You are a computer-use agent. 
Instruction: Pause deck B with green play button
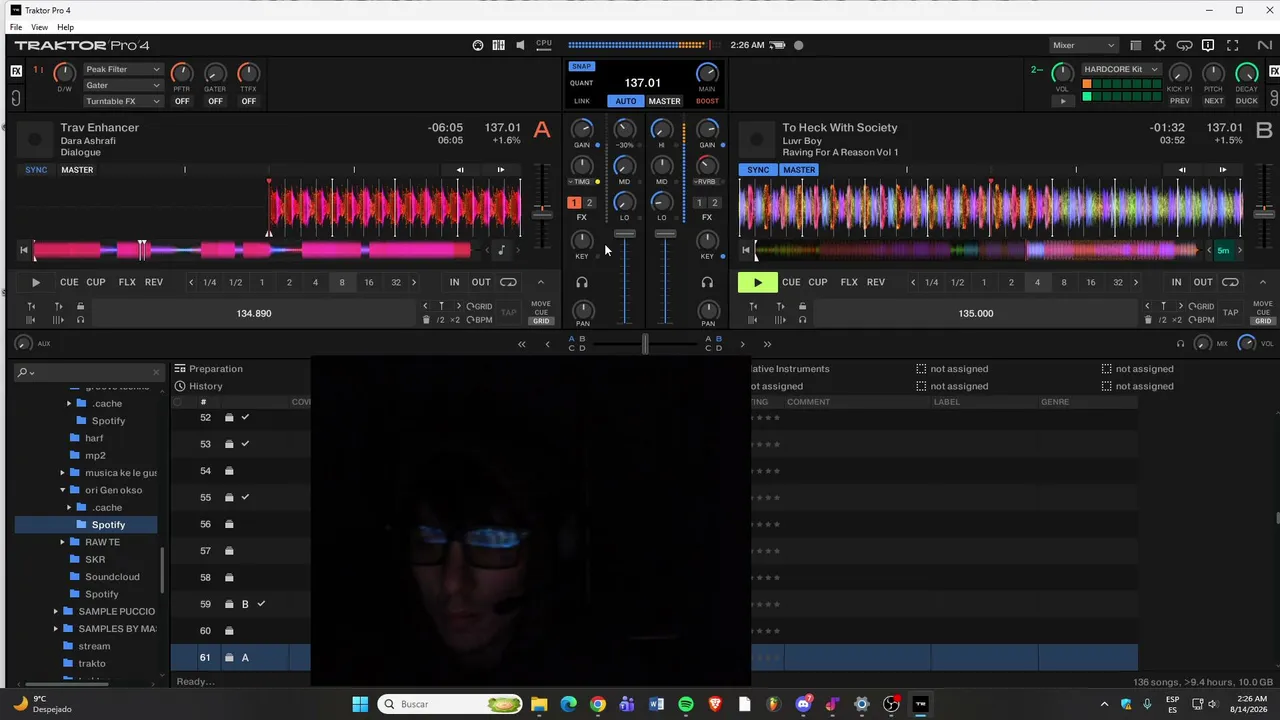point(757,283)
